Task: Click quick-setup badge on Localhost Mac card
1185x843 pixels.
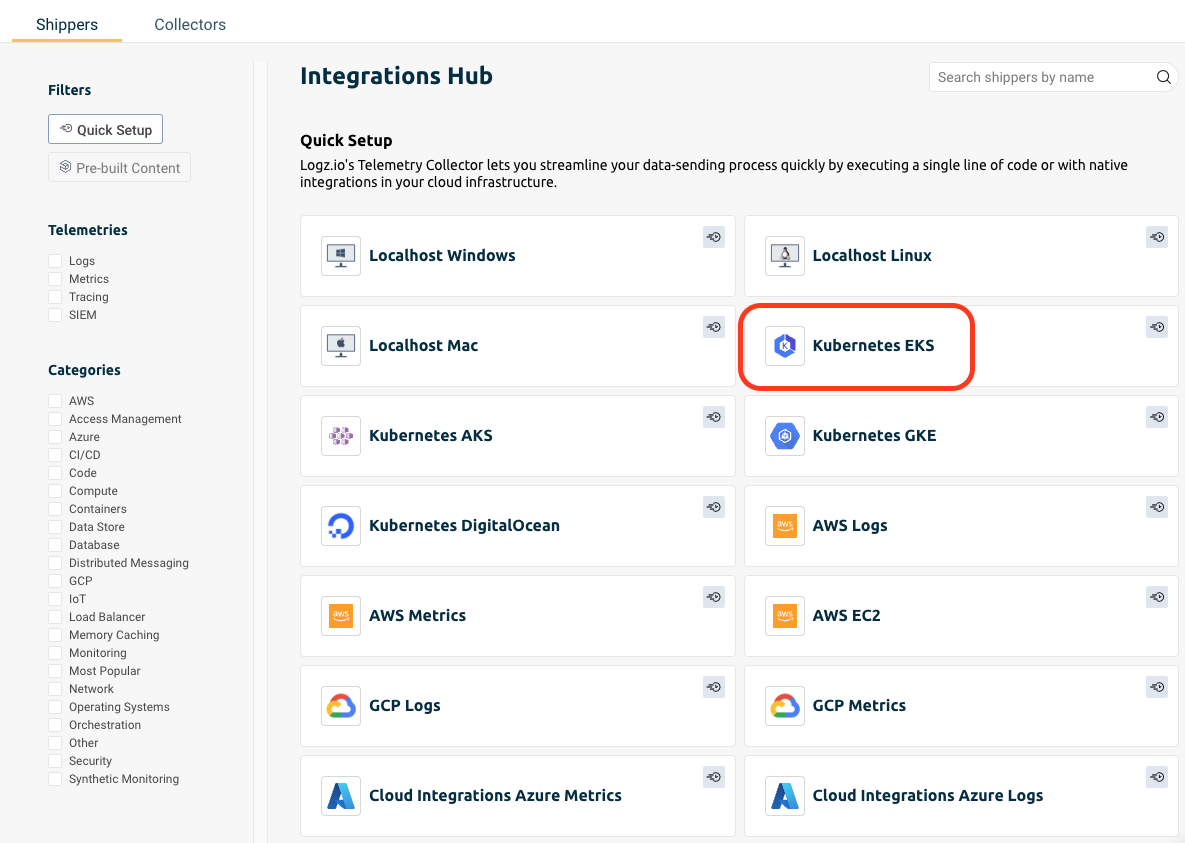Action: tap(713, 327)
